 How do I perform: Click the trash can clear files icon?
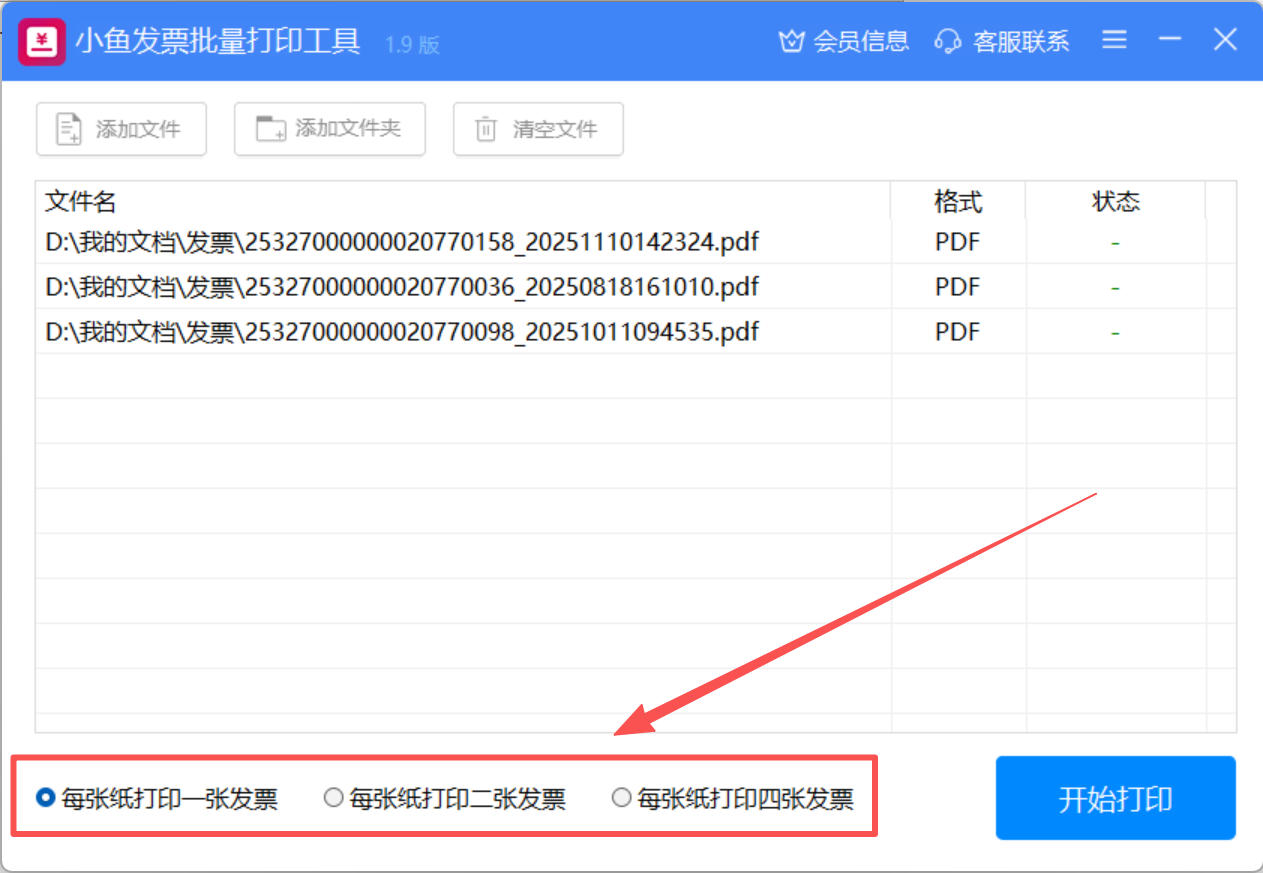point(486,129)
